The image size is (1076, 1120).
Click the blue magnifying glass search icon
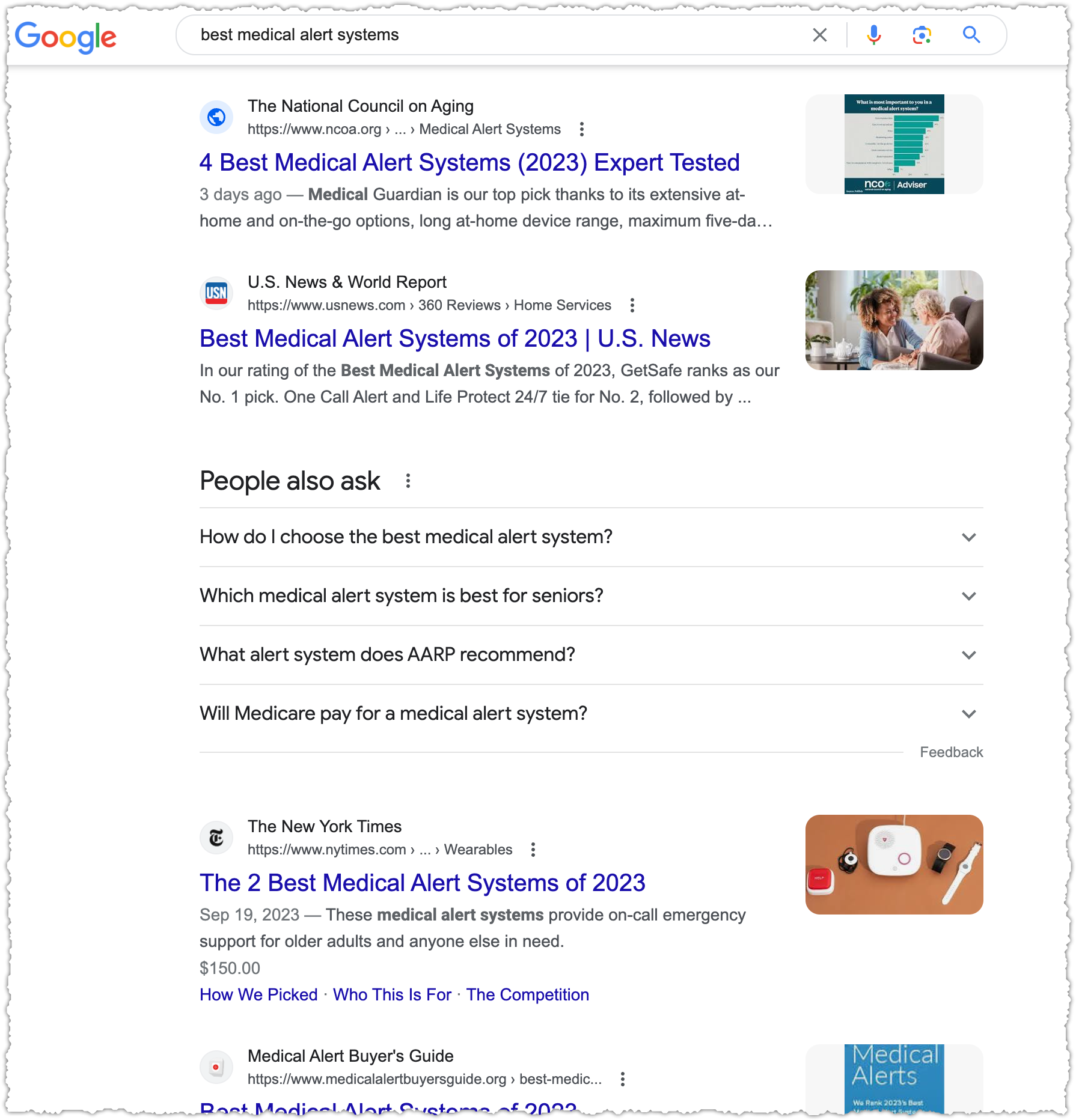[971, 35]
